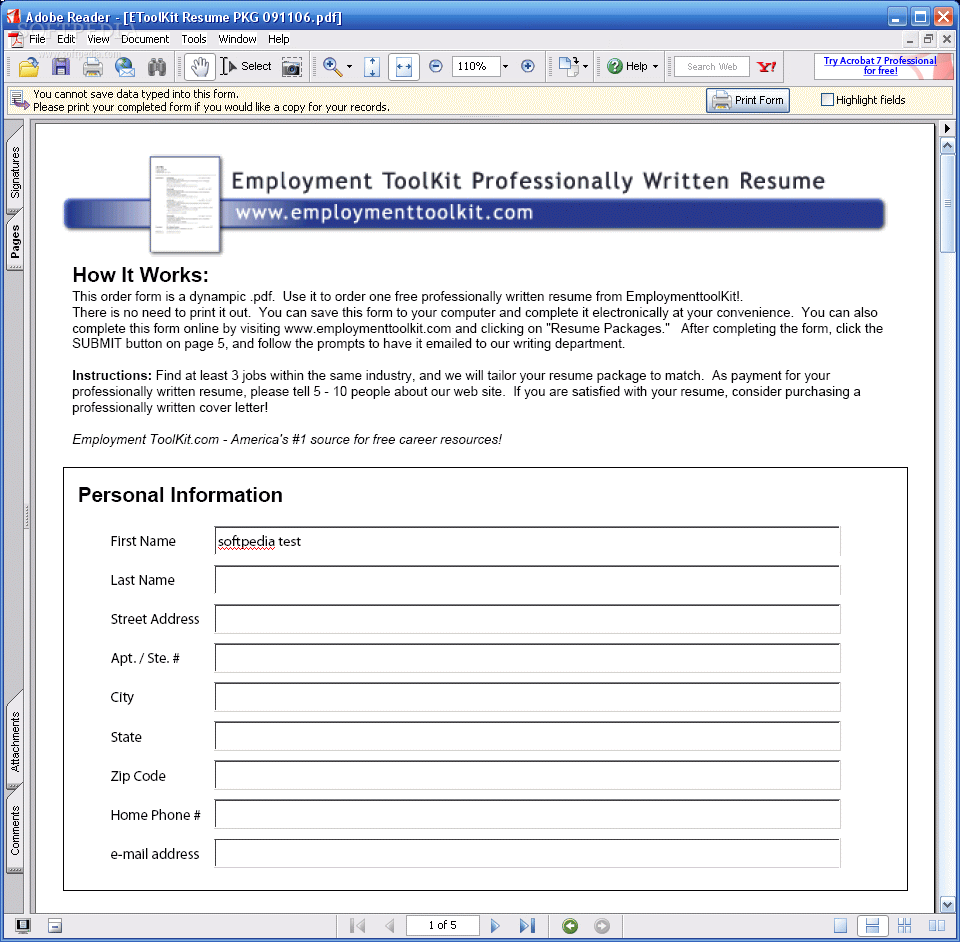Jump to the last page
Screen dimensions: 960x942
pos(527,925)
